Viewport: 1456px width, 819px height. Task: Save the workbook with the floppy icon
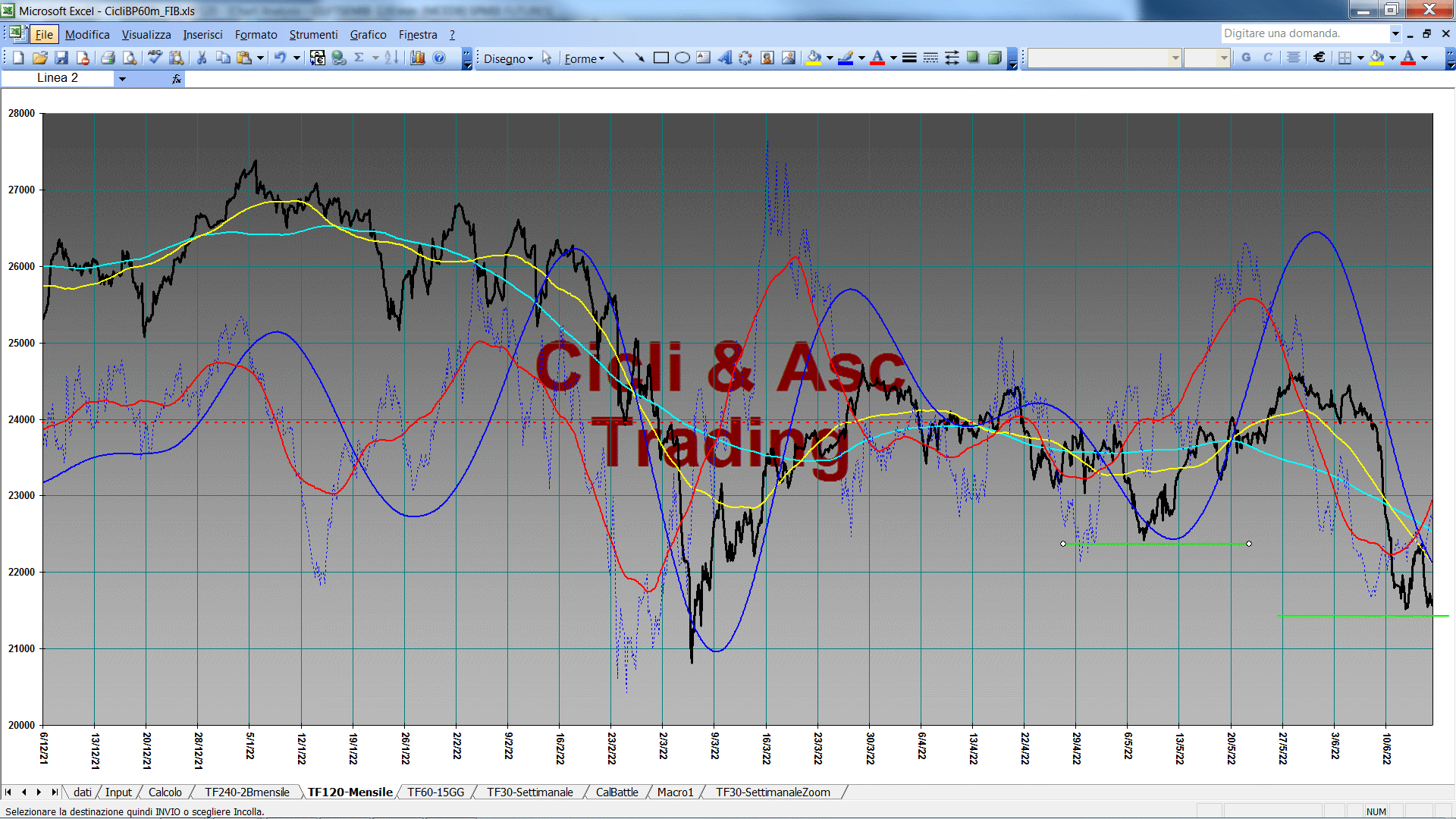(61, 58)
